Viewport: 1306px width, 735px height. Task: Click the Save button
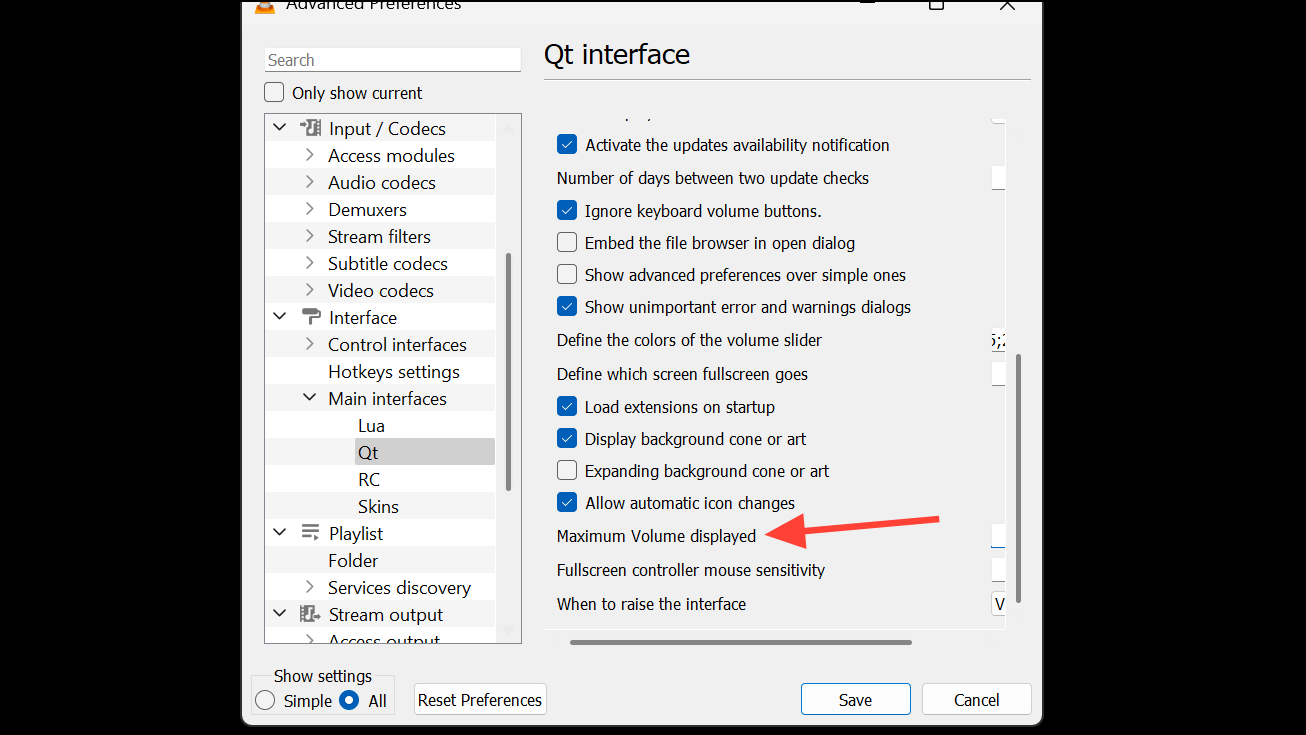855,700
